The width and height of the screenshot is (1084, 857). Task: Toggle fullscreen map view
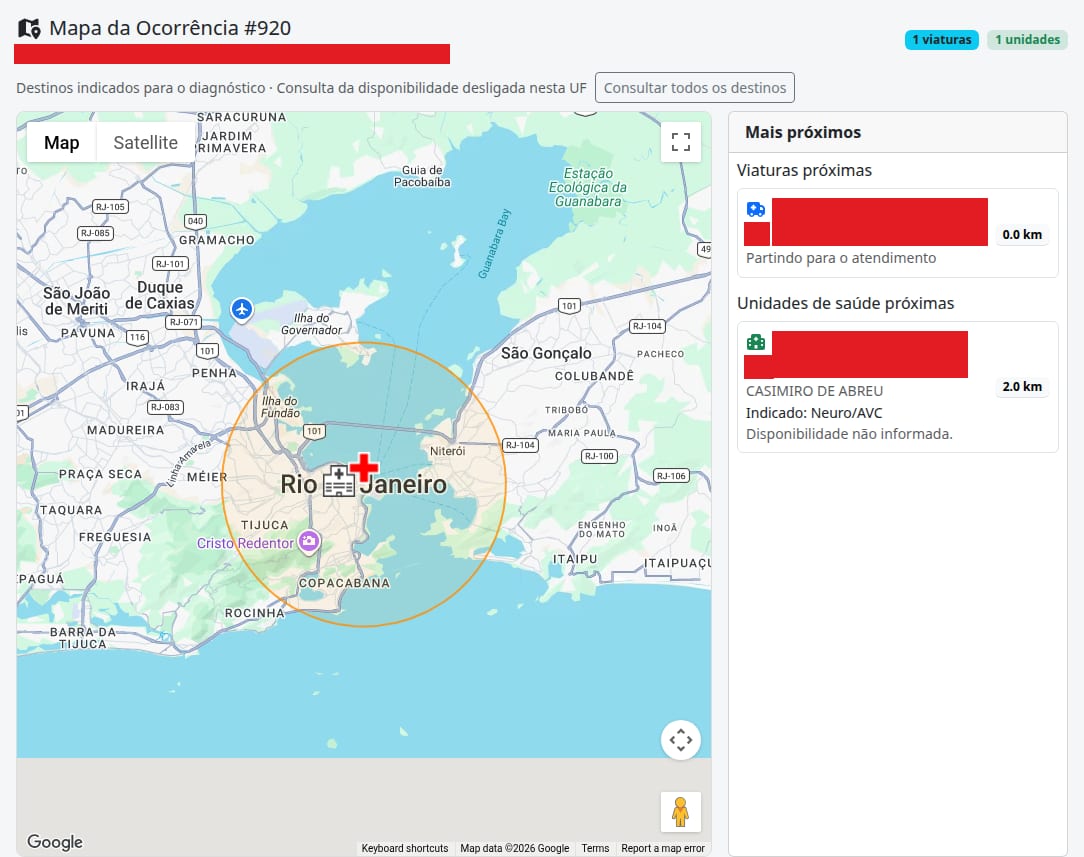(681, 142)
